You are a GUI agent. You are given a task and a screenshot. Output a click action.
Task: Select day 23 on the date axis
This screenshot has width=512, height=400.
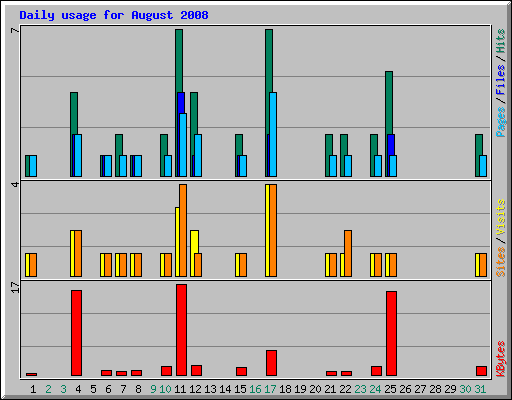(x=360, y=389)
